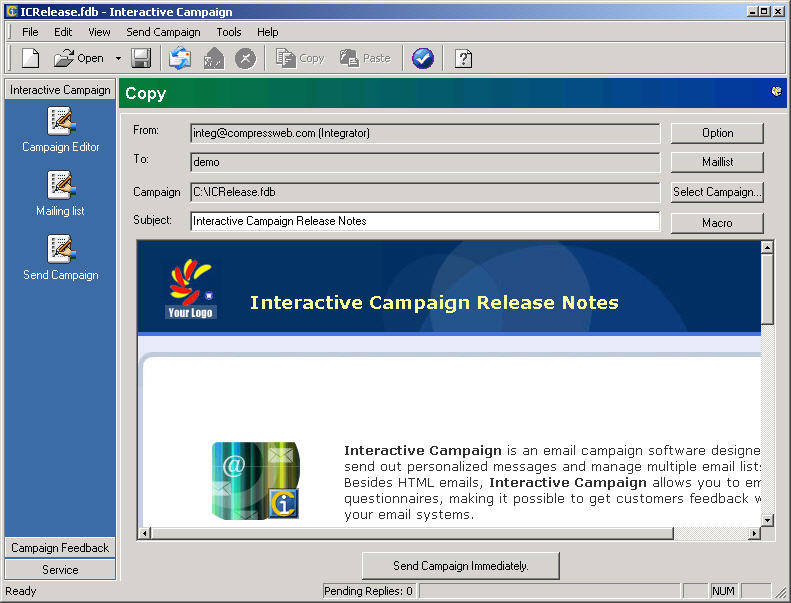Click the blue checkmark toolbar icon
This screenshot has width=791, height=603.
[x=422, y=59]
